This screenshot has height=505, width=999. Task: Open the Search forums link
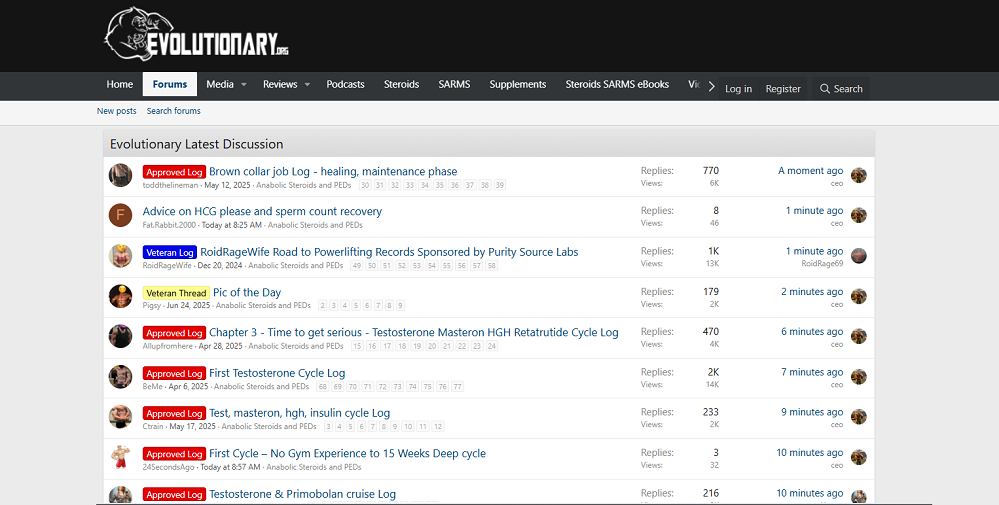173,111
